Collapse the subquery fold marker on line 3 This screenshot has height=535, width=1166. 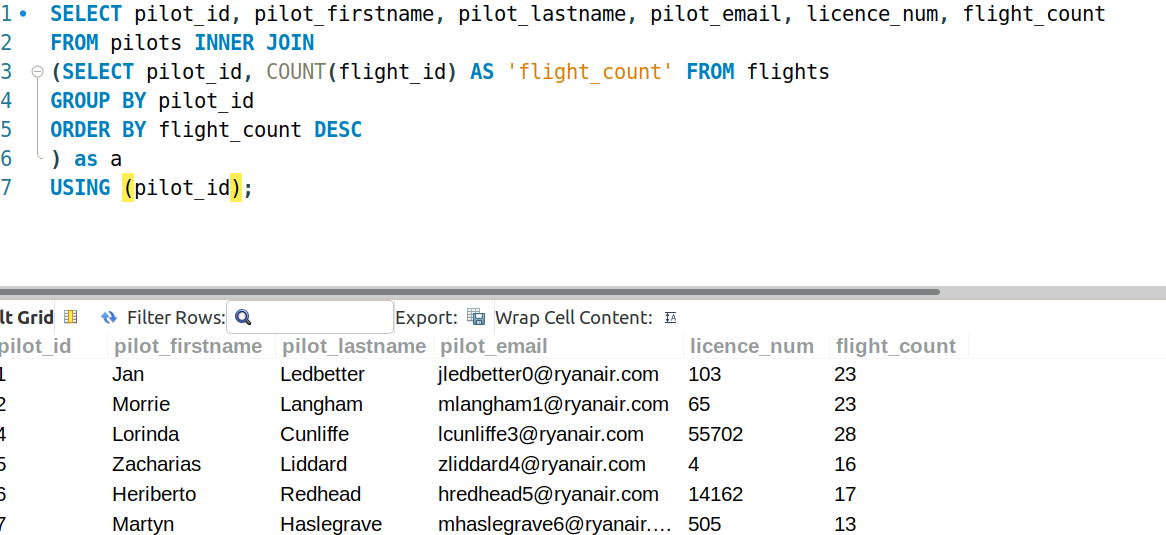[x=37, y=72]
